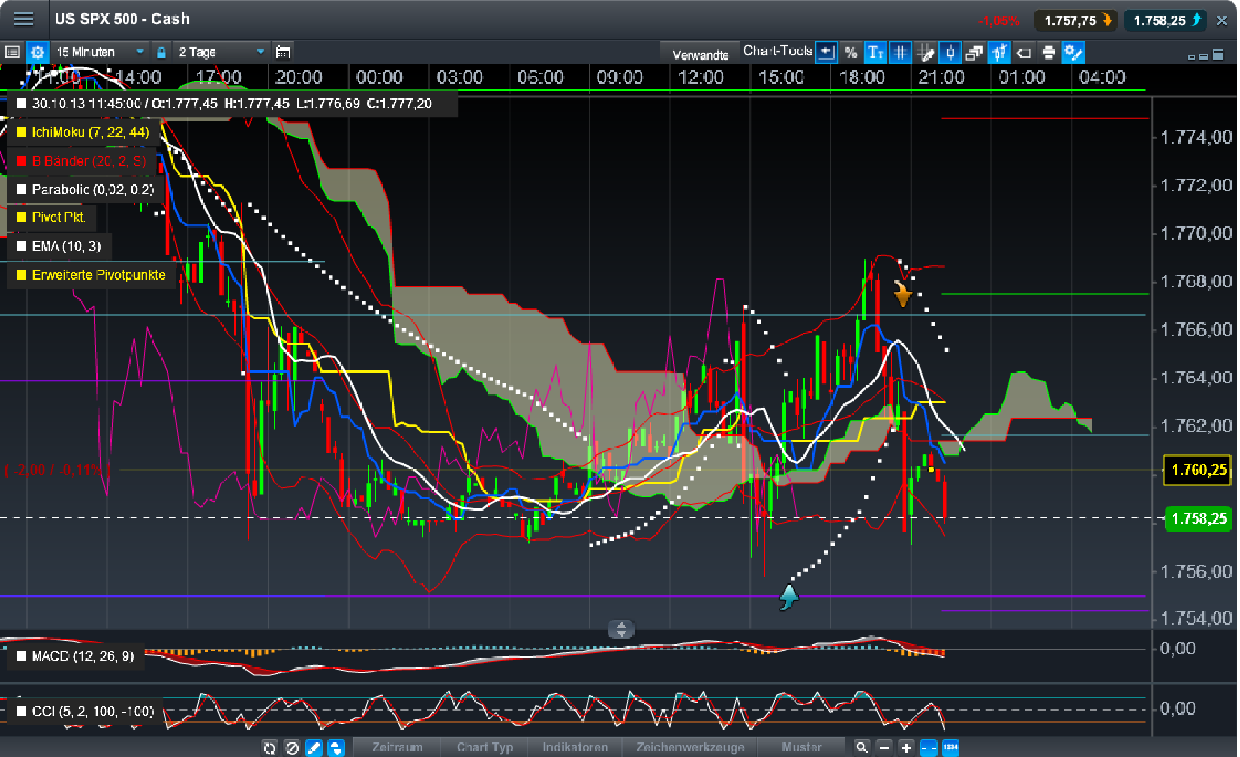The image size is (1240, 757).
Task: Click the percent scale icon in Chart-Tools
Action: point(850,53)
